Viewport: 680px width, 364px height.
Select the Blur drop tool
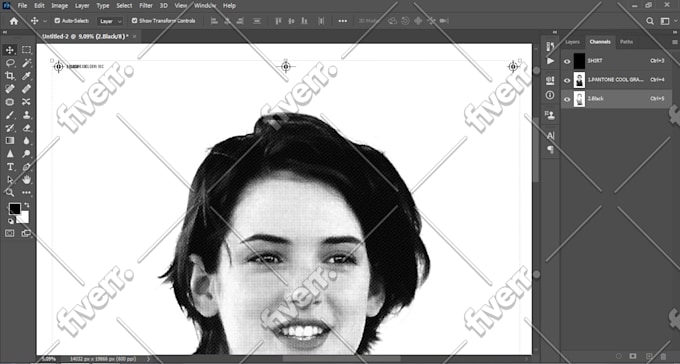pyautogui.click(x=26, y=141)
